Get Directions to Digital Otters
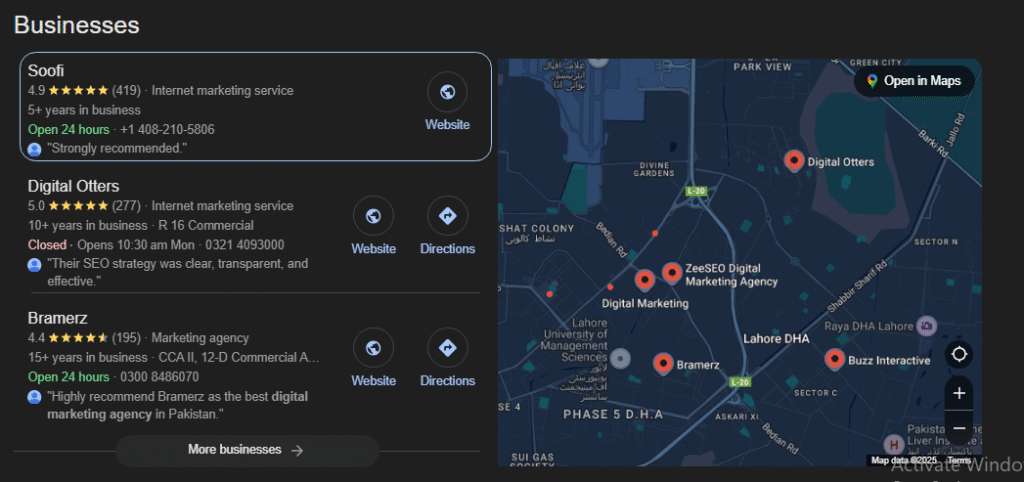The width and height of the screenshot is (1024, 482). 447,216
